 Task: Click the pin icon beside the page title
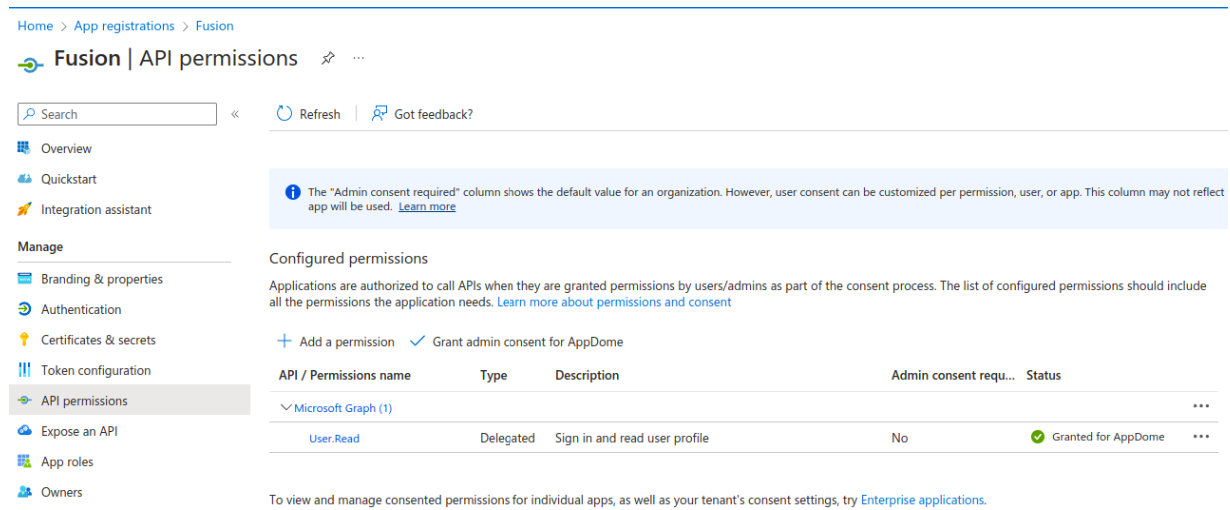tap(327, 59)
